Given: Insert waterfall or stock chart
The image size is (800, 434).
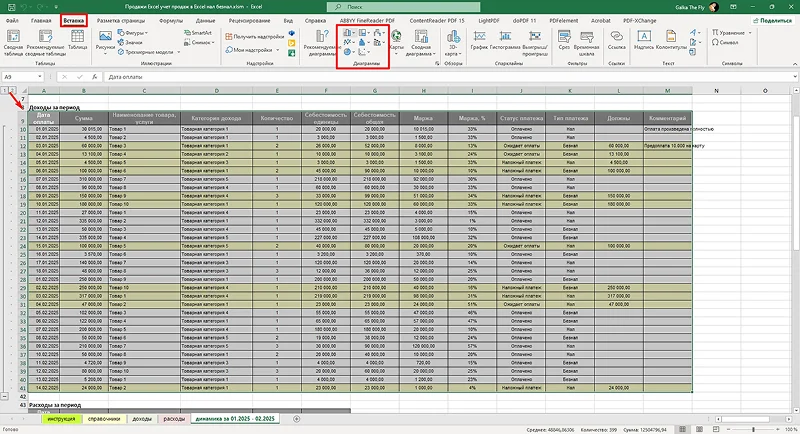Looking at the screenshot, I should click(379, 33).
